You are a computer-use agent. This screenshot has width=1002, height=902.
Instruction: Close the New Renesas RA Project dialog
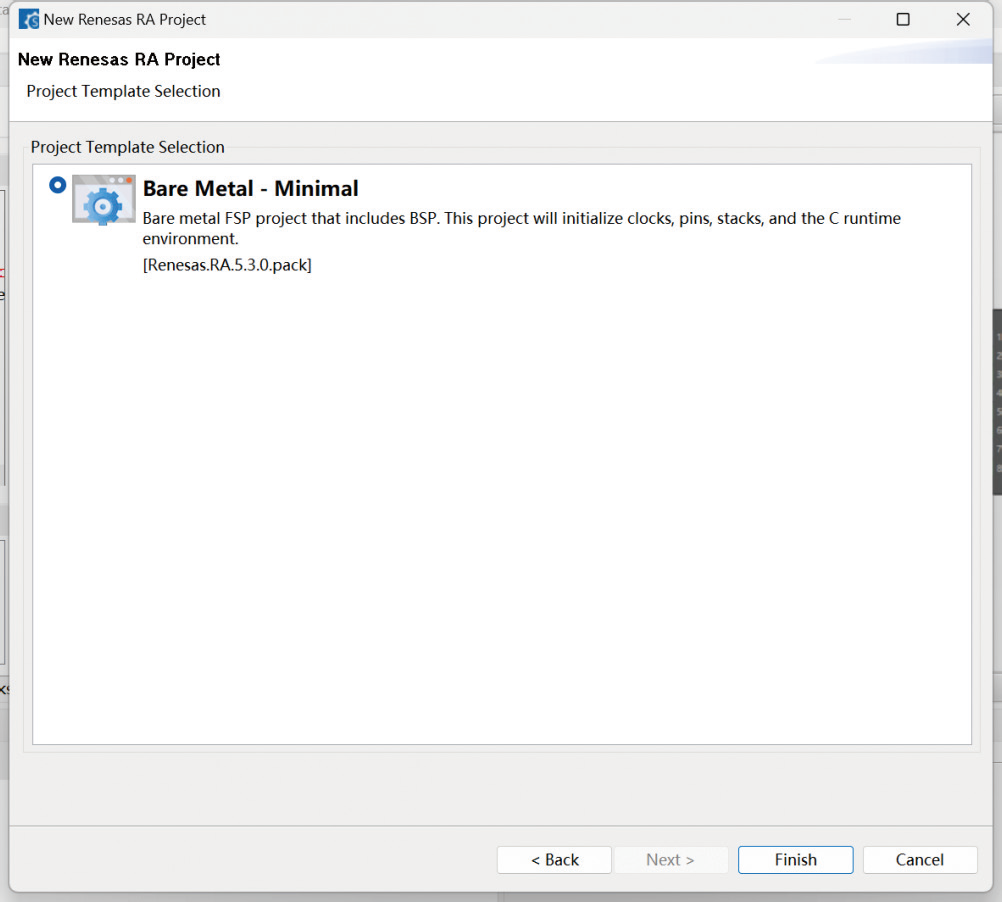click(963, 19)
